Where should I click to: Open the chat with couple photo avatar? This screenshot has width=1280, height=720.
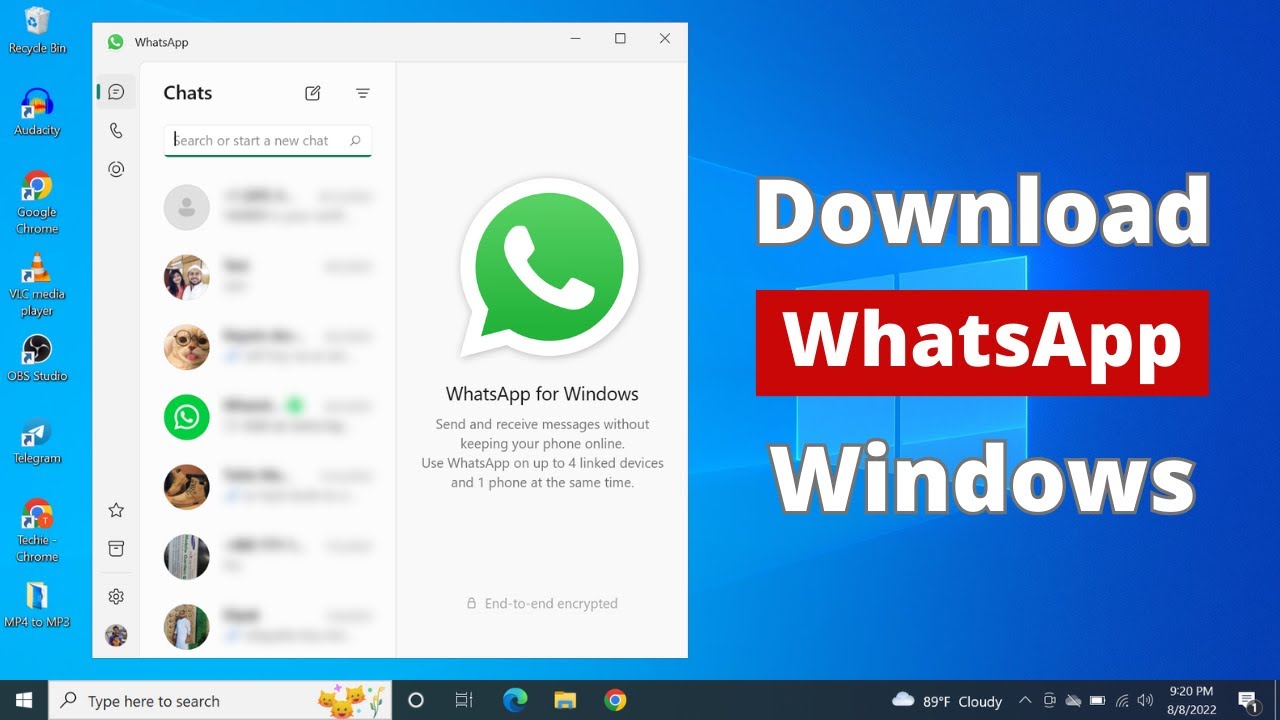[268, 277]
